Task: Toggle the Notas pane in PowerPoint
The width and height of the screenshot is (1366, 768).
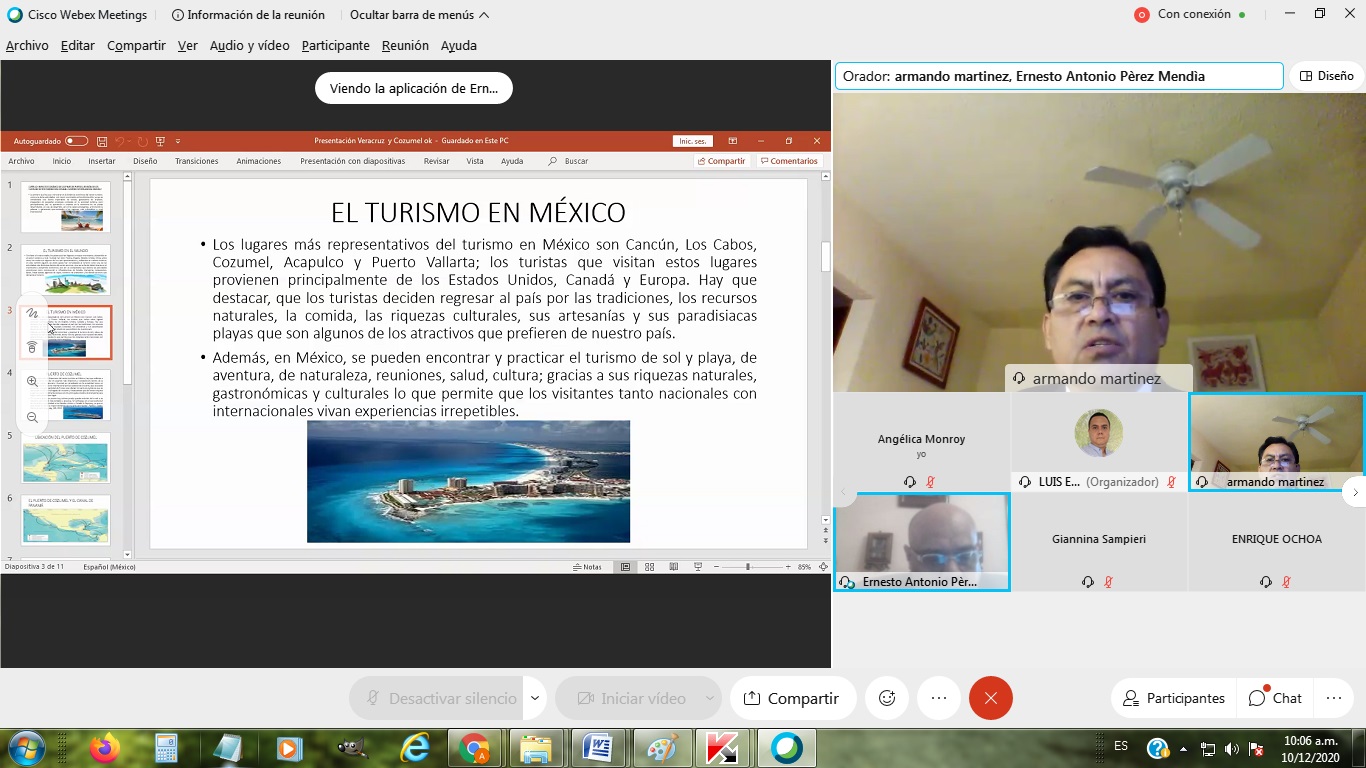Action: (588, 566)
